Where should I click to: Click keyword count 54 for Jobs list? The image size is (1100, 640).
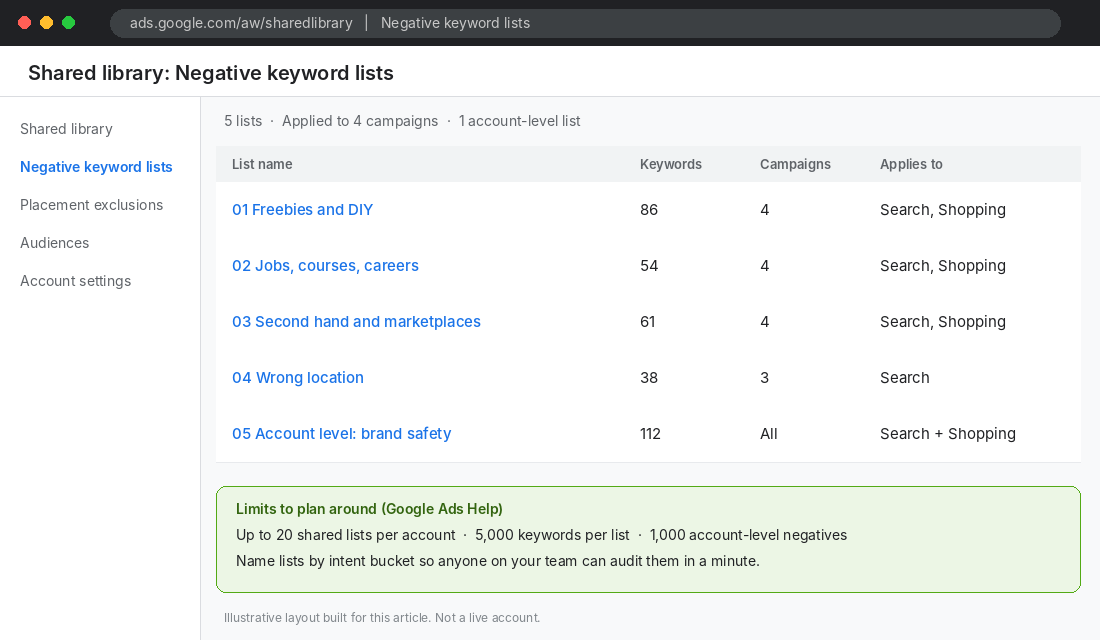[x=649, y=266]
